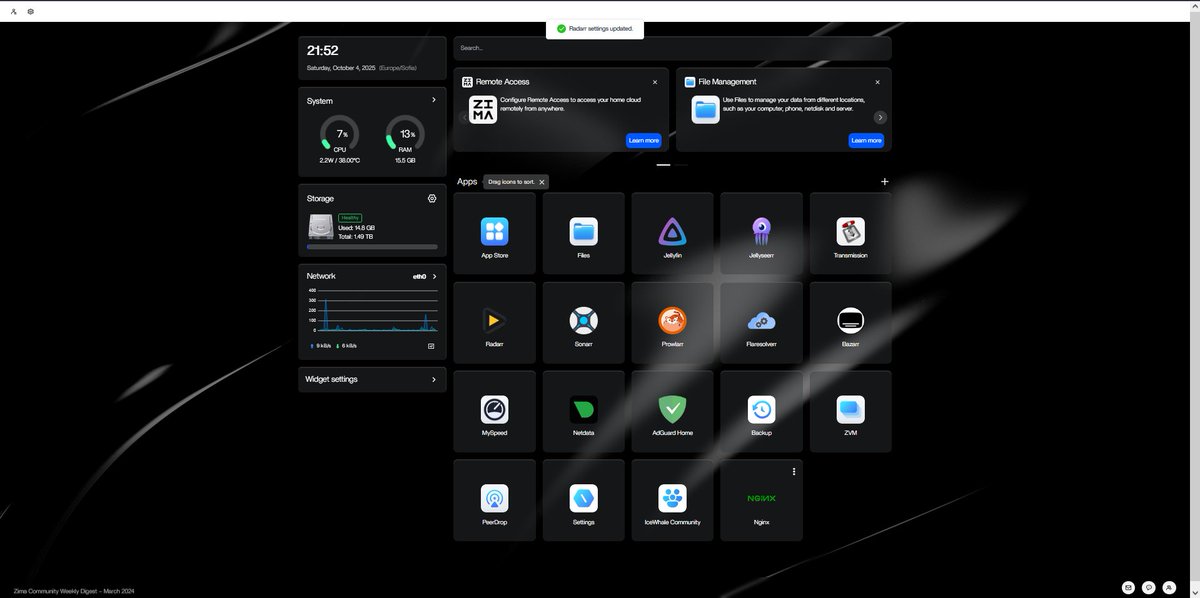The width and height of the screenshot is (1200, 598).
Task: Open the Settings app tile
Action: pyautogui.click(x=584, y=500)
